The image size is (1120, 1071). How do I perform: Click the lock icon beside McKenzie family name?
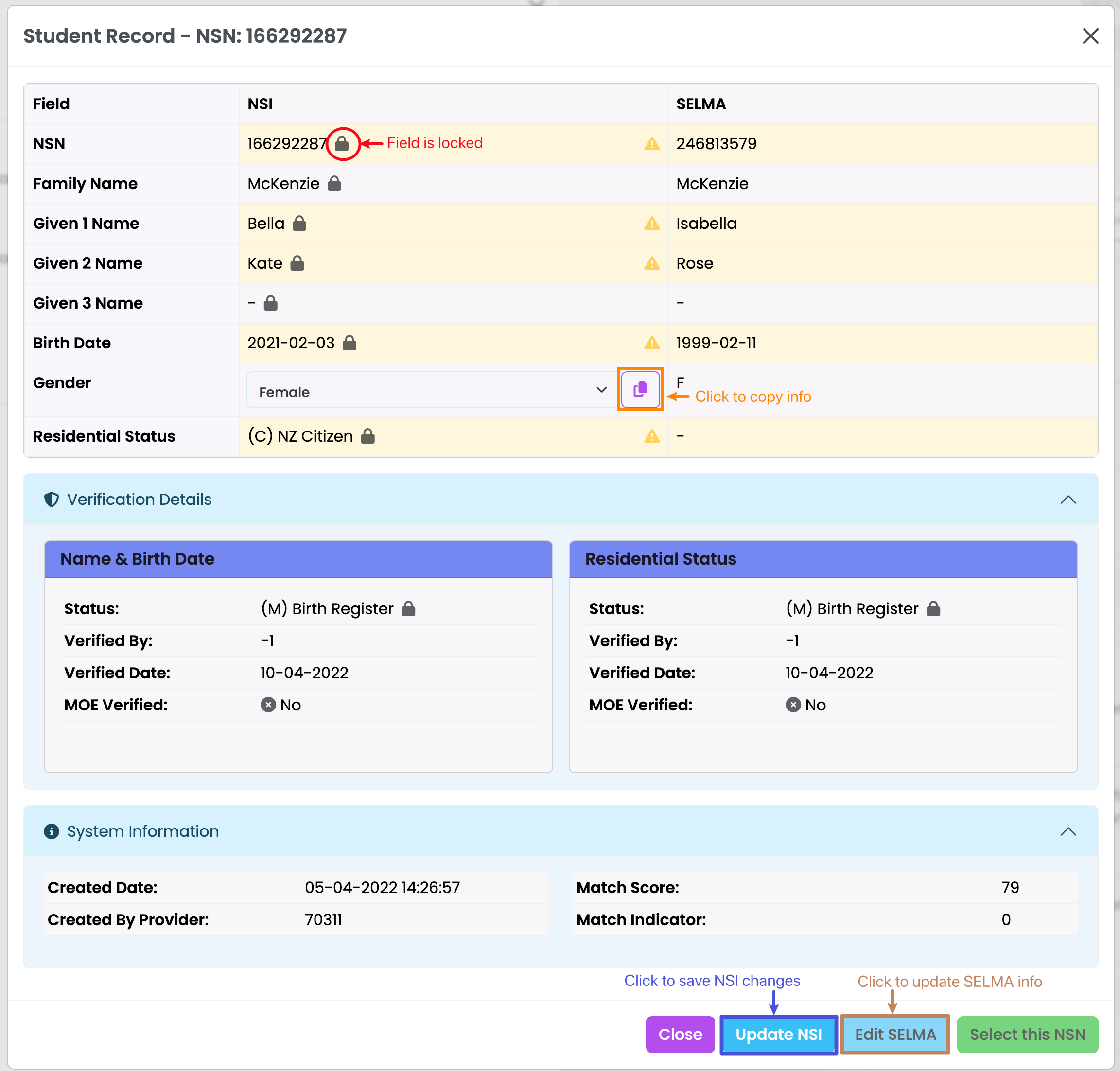[334, 183]
